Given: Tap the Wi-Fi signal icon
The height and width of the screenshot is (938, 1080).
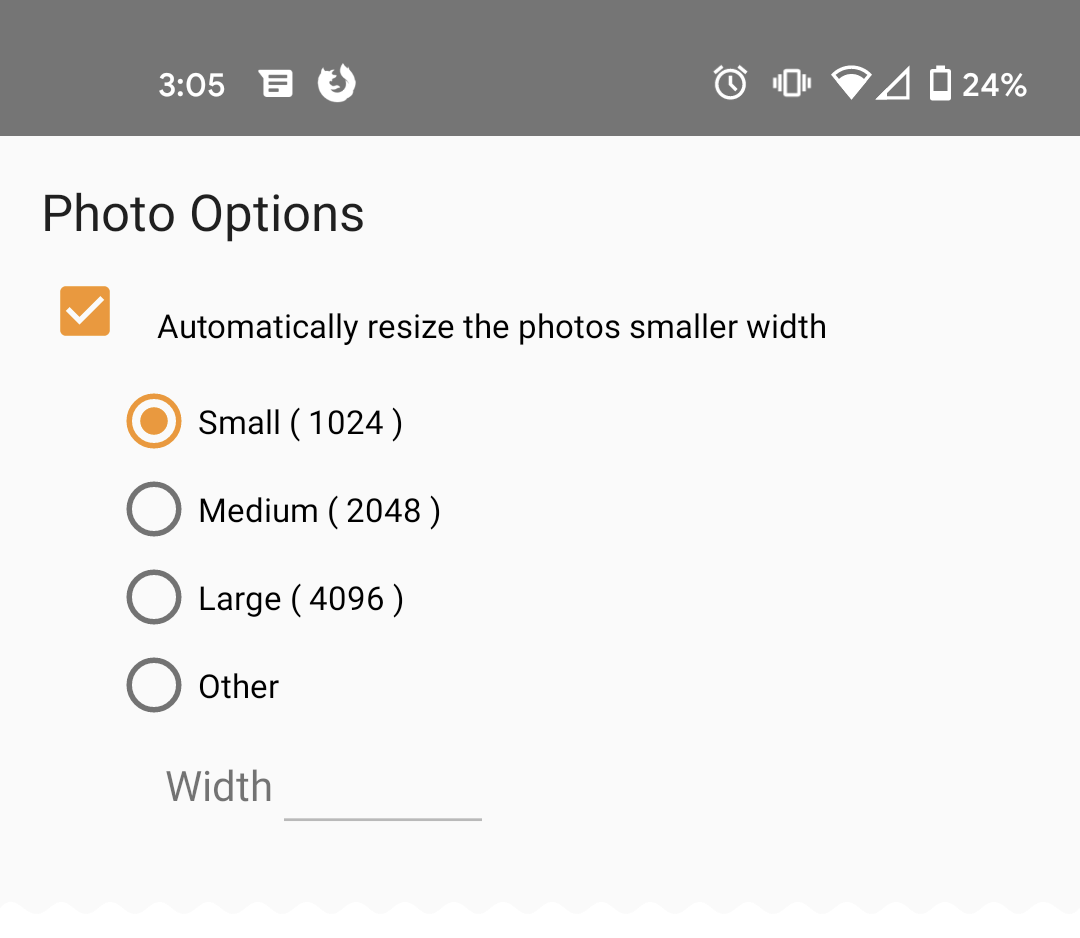Looking at the screenshot, I should 851,83.
